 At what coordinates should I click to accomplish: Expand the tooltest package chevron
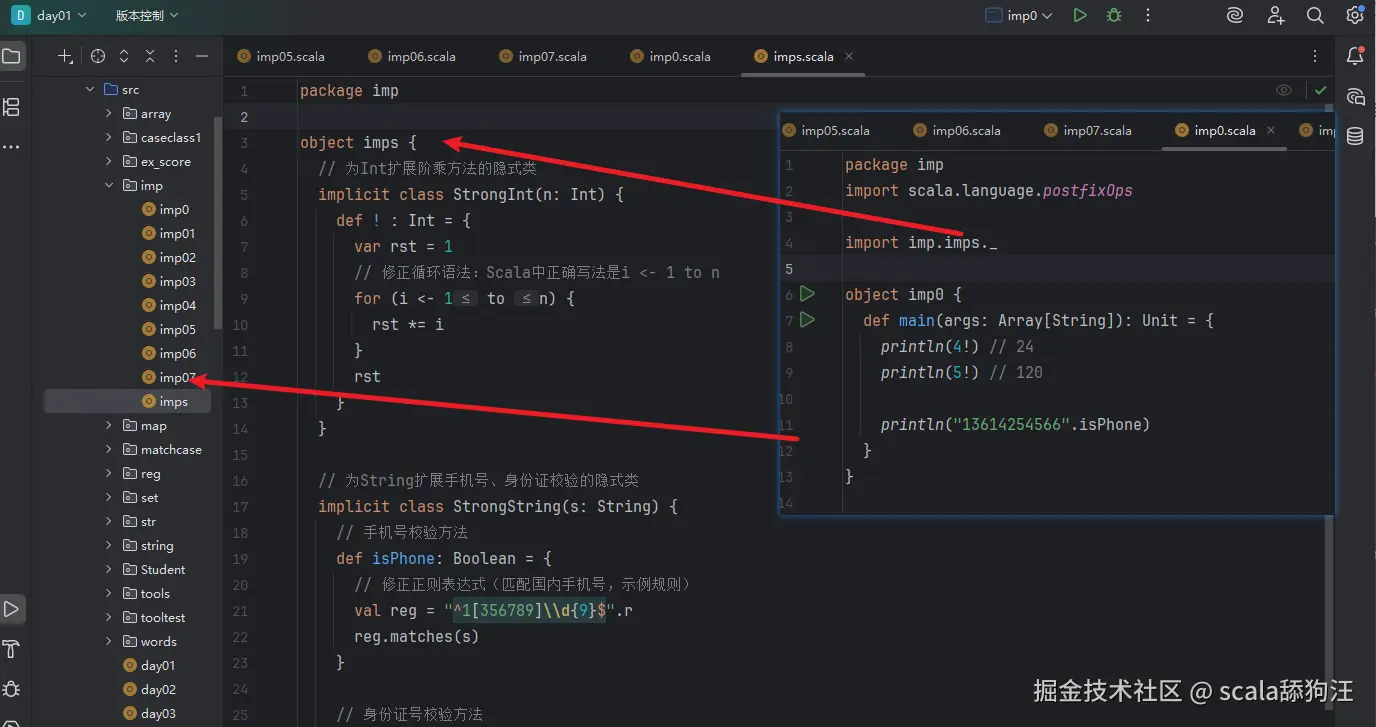coord(109,617)
